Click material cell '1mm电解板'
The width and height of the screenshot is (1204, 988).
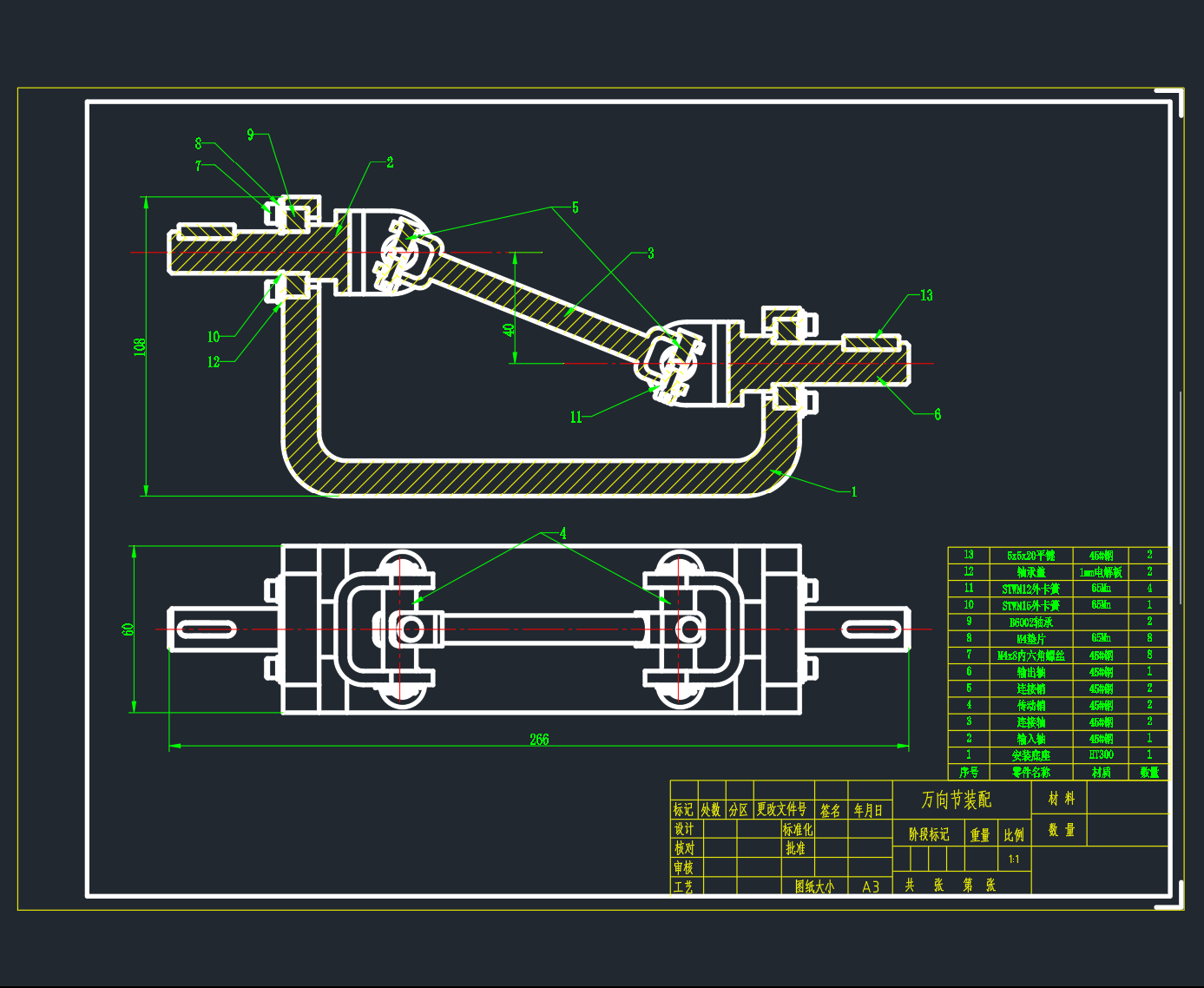pos(1102,572)
